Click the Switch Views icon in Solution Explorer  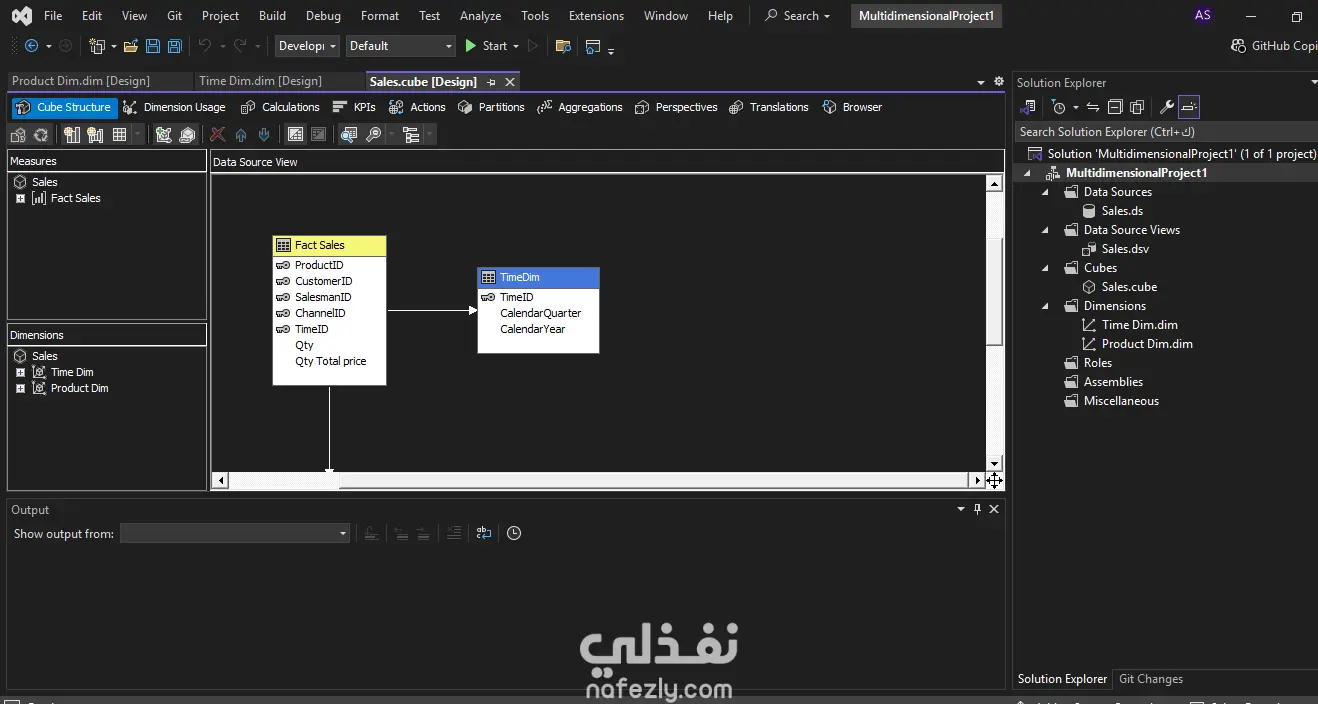tap(1028, 107)
